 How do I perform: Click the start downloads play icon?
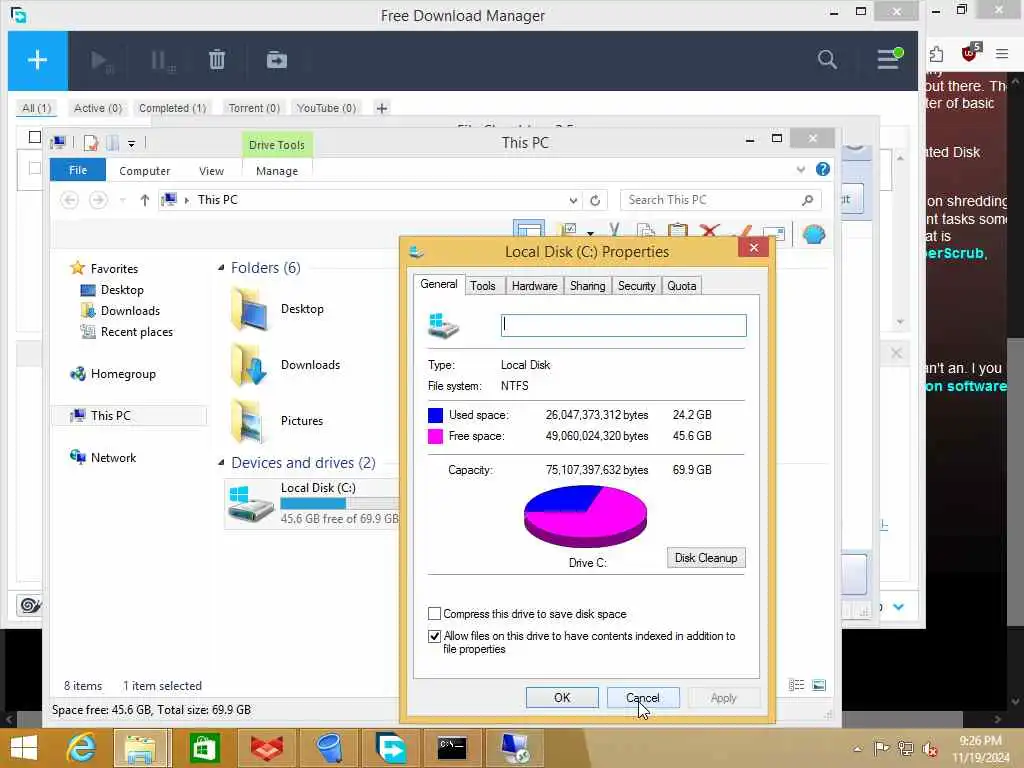tap(101, 61)
